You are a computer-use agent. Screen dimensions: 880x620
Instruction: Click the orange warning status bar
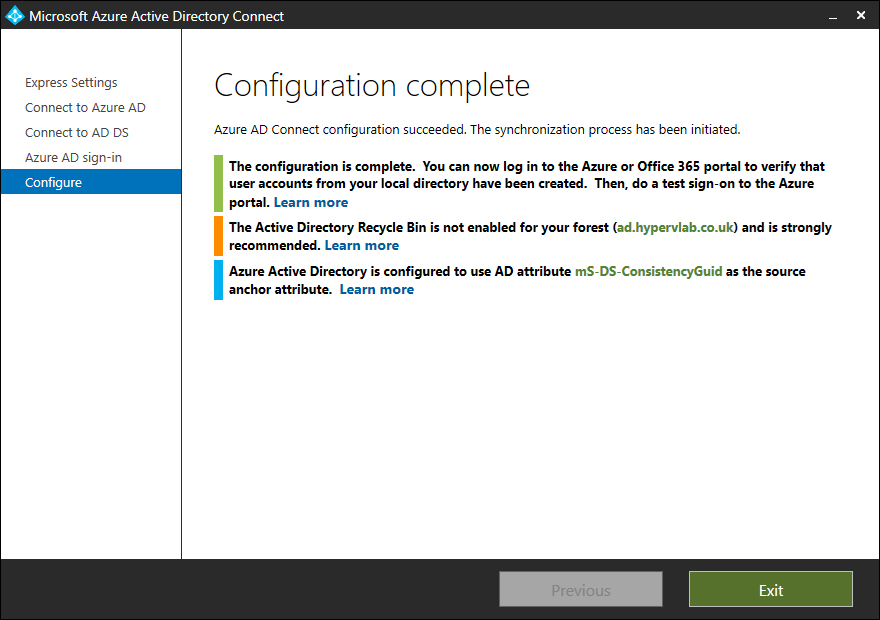(x=218, y=236)
